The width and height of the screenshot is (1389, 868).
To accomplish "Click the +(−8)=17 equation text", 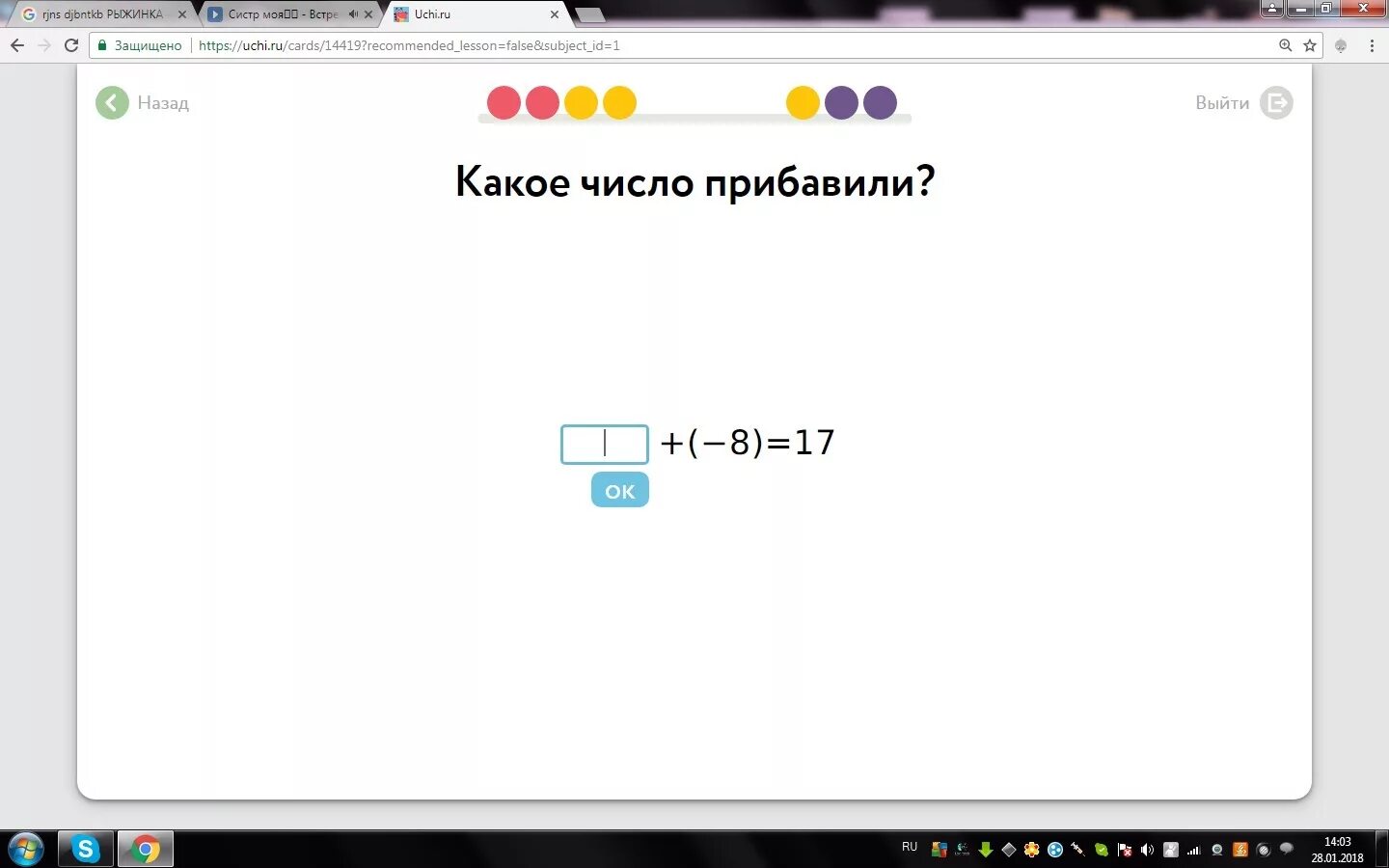I will pyautogui.click(x=748, y=443).
